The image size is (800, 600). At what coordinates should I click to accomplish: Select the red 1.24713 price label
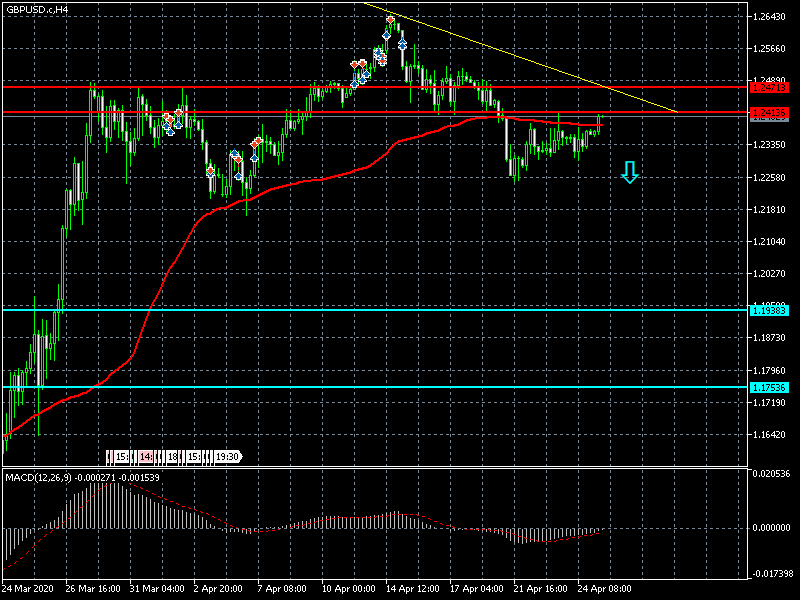pyautogui.click(x=769, y=88)
